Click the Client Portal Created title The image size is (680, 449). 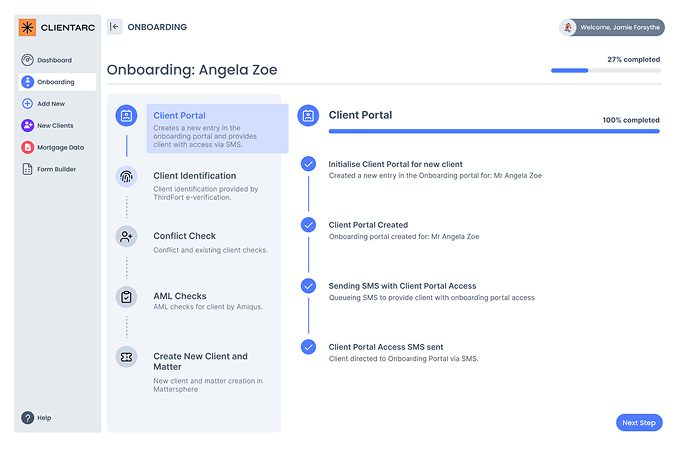368,225
